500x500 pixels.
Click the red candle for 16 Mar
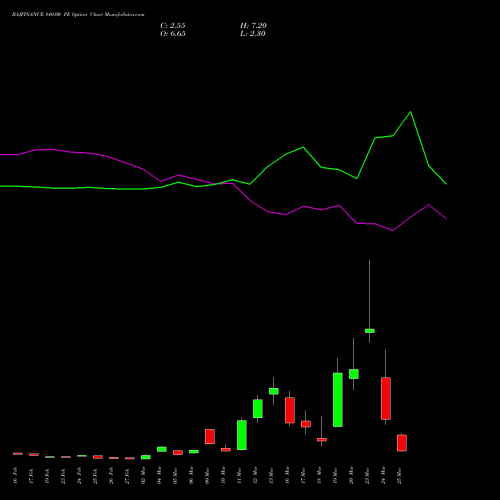point(290,410)
